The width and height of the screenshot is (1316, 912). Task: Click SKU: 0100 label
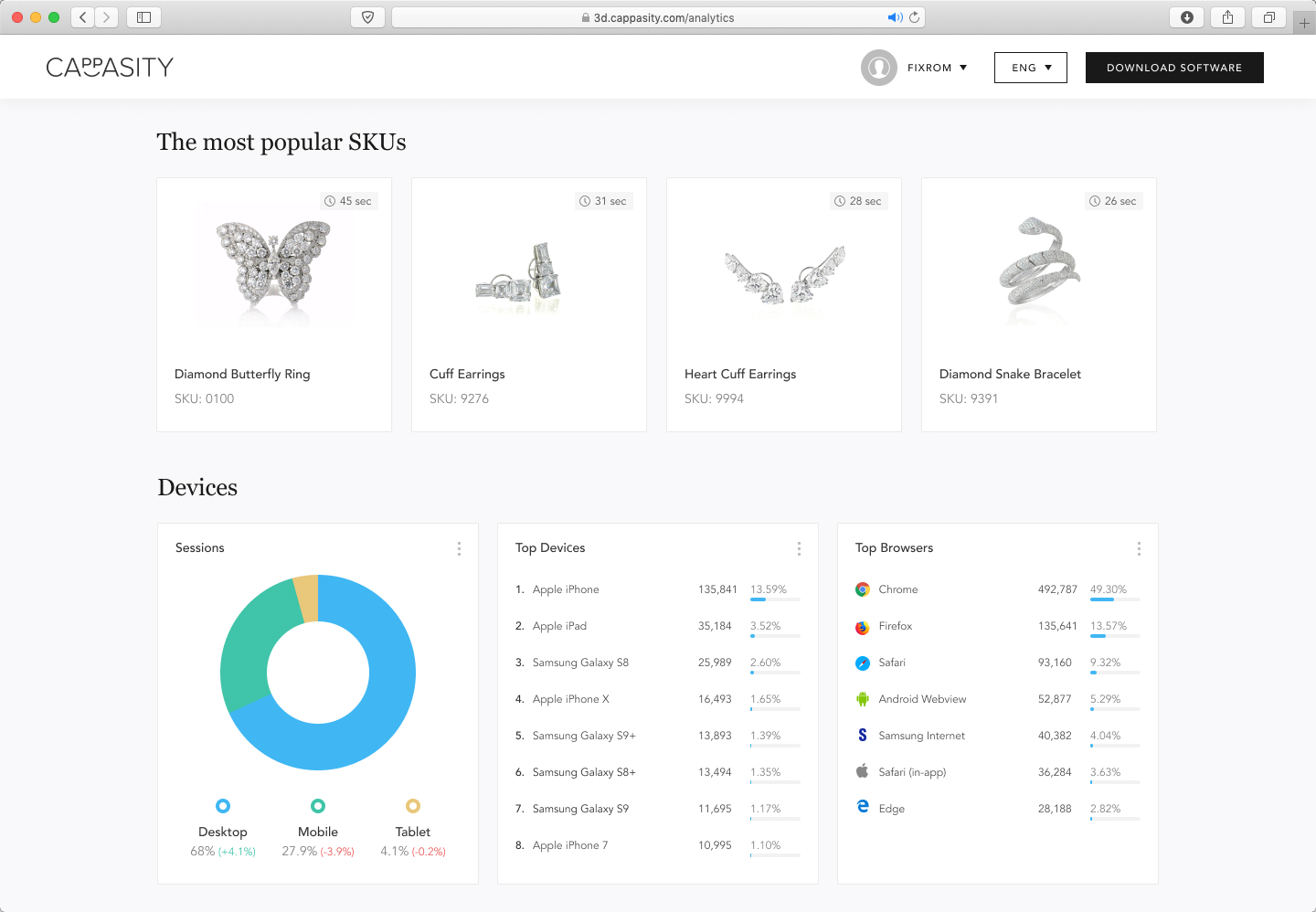click(x=205, y=398)
